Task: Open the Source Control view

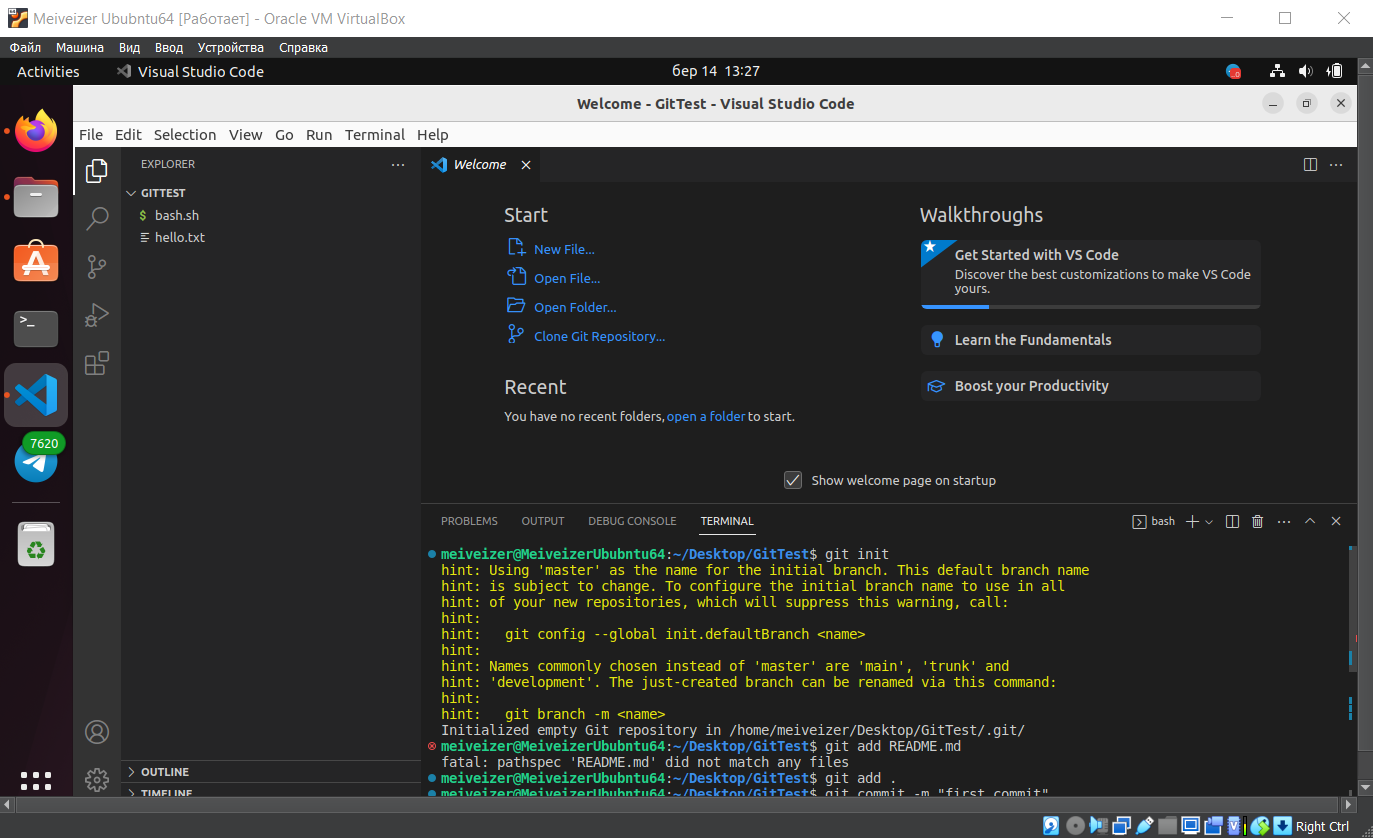Action: click(x=97, y=267)
